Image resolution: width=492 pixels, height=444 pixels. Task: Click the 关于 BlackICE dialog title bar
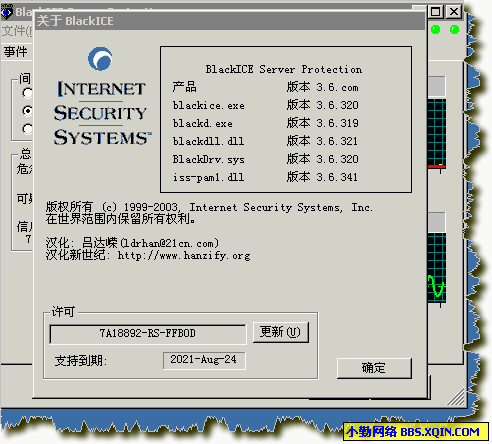click(230, 21)
